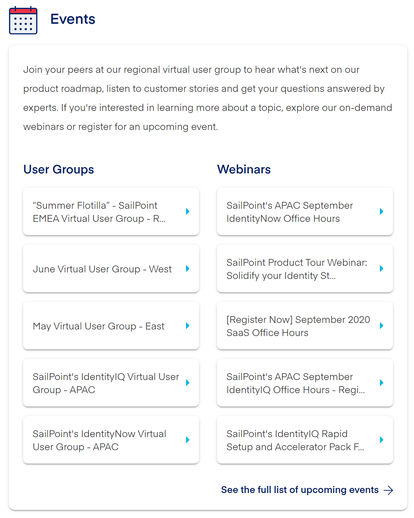Click the arrow after upcoming events link
The width and height of the screenshot is (414, 518).
(x=388, y=490)
